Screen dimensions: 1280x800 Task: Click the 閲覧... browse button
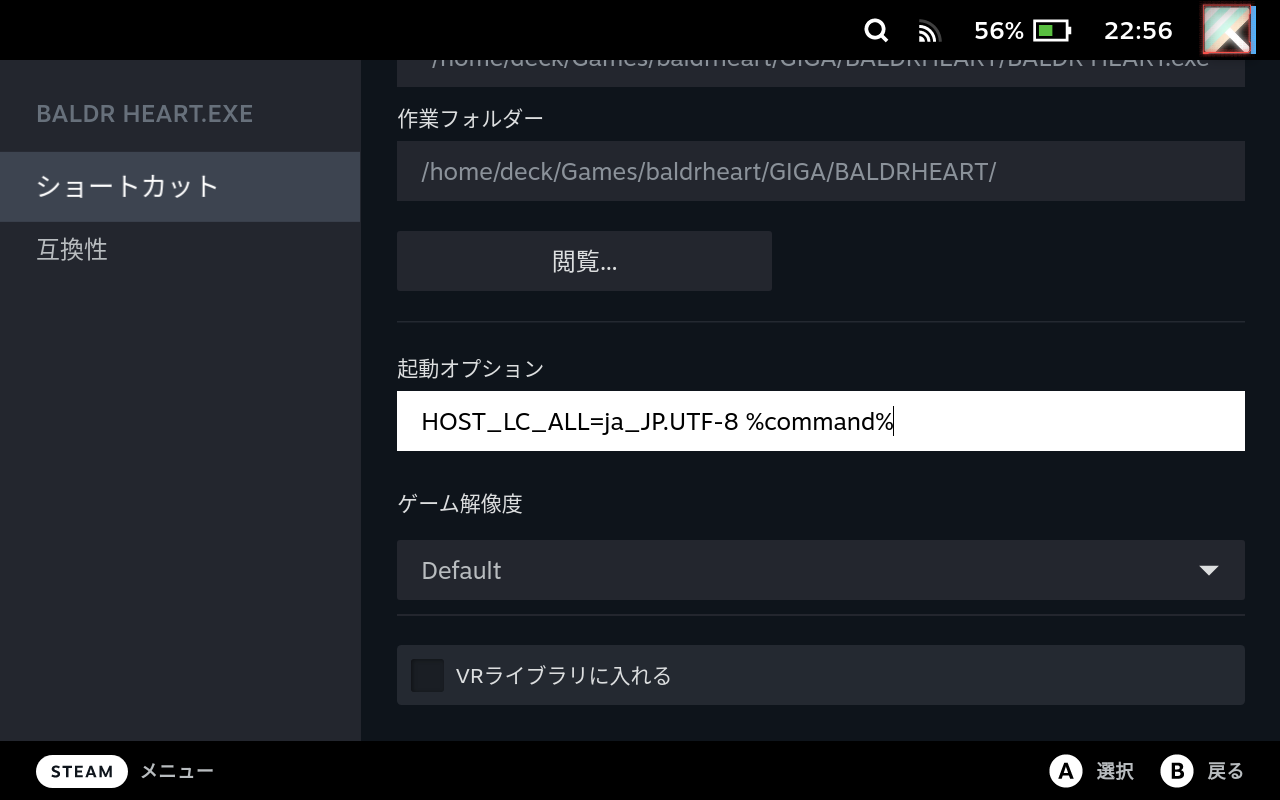coord(584,261)
